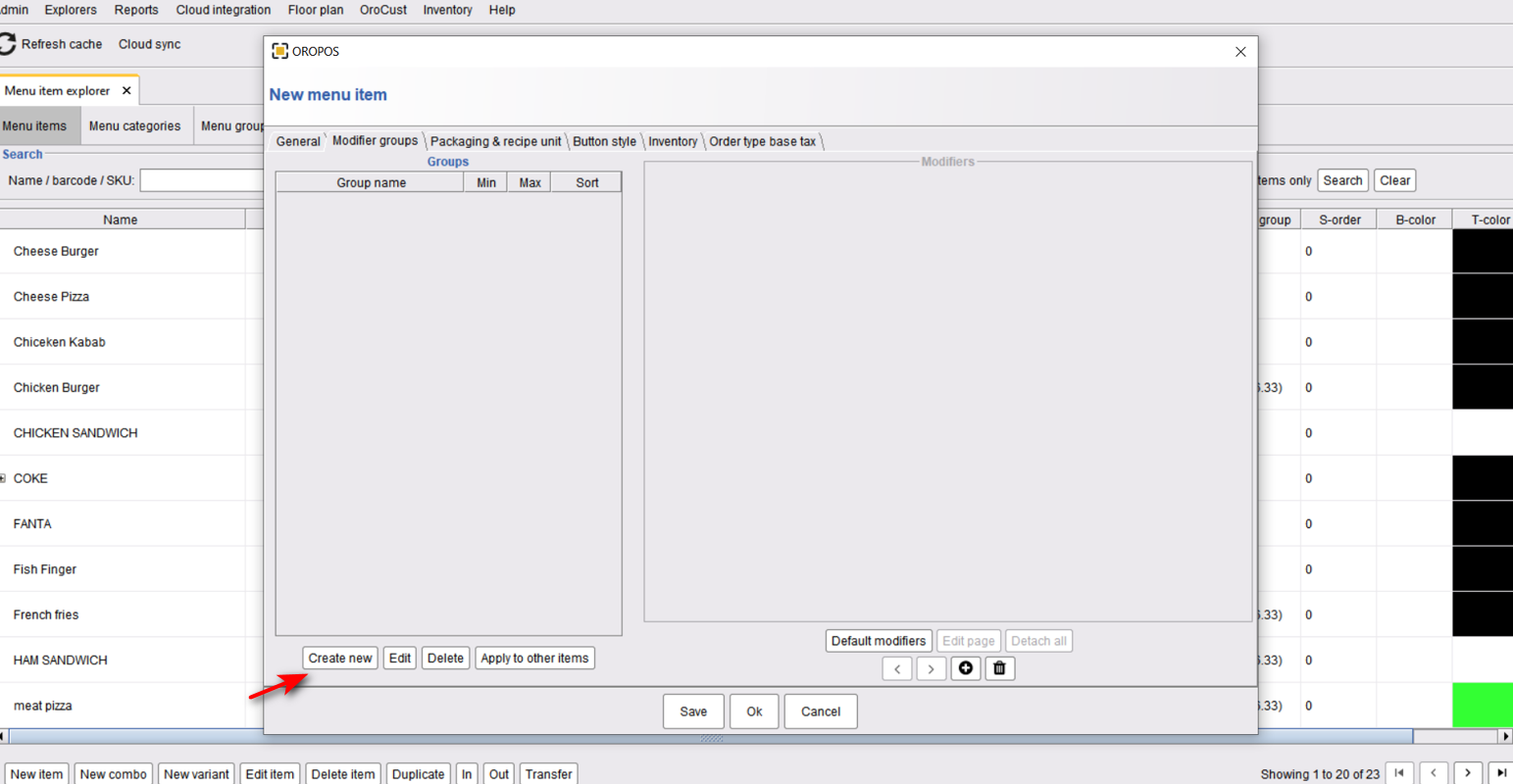
Task: Go to previous modifier page arrow
Action: coord(897,668)
